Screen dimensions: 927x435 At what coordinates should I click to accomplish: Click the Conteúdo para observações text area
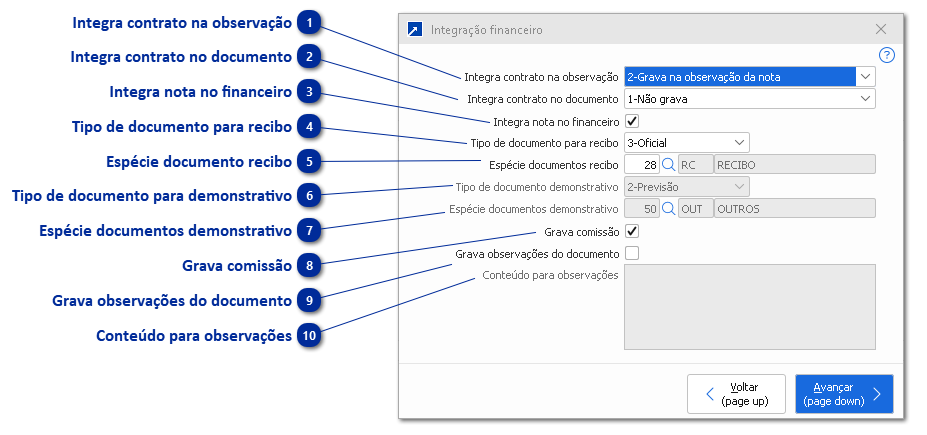[750, 307]
